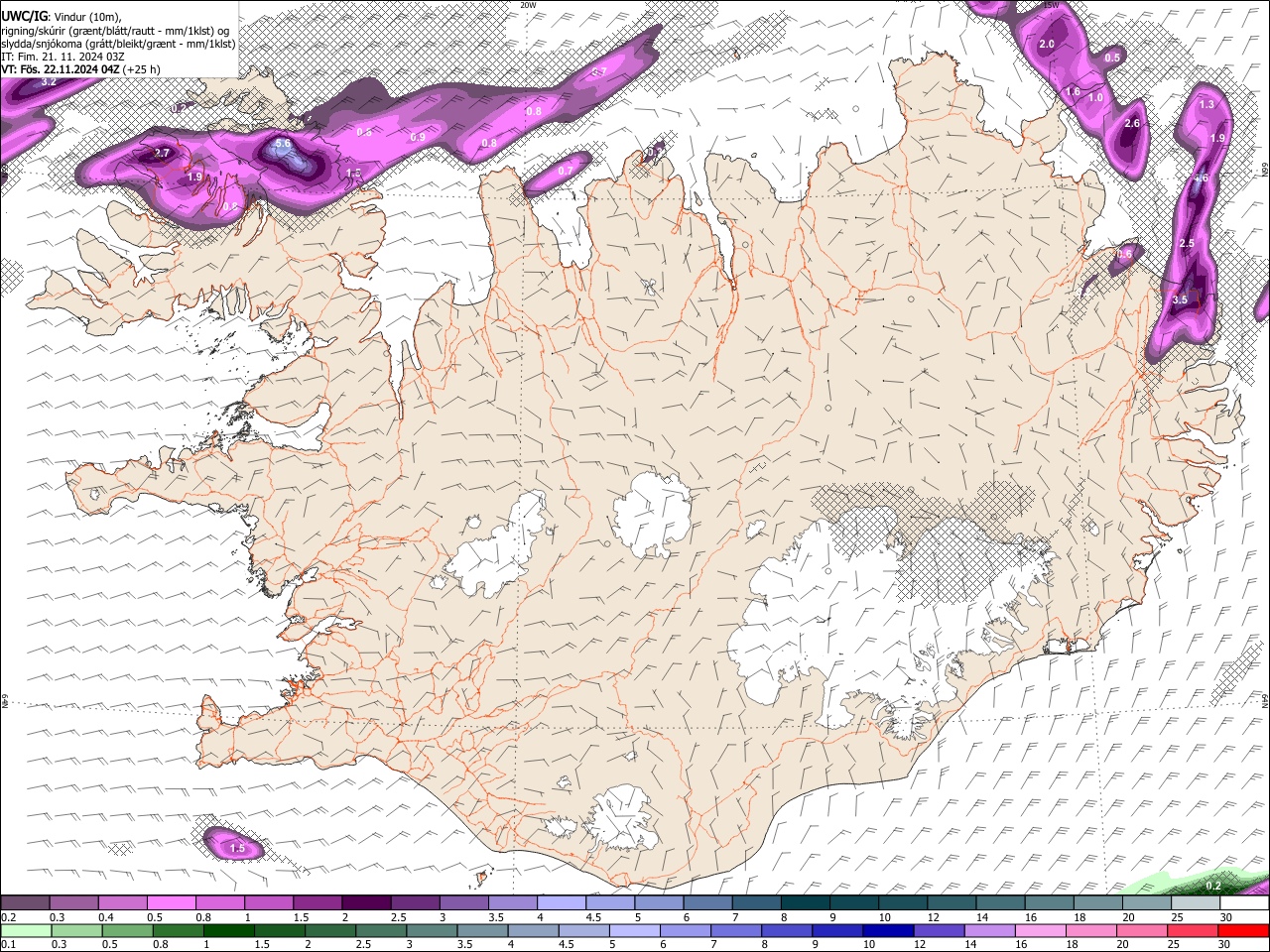Pick the palest green 0.1 legend swatch
The image size is (1270, 952).
(x=25, y=930)
